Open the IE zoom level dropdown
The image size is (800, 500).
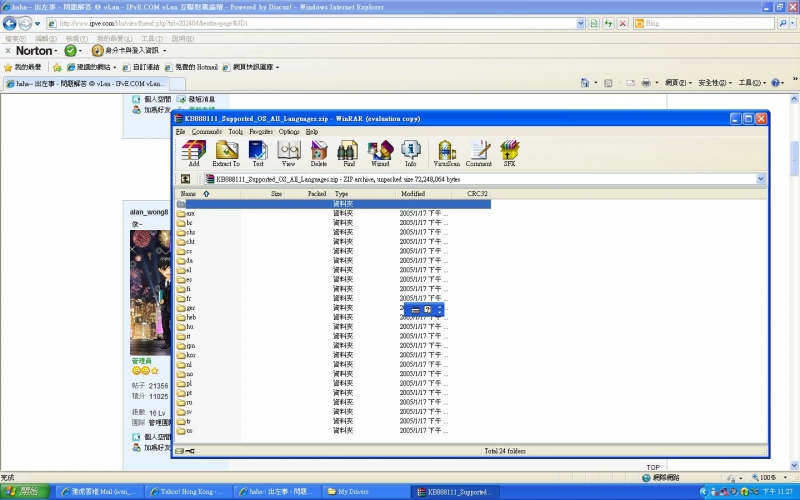click(780, 478)
